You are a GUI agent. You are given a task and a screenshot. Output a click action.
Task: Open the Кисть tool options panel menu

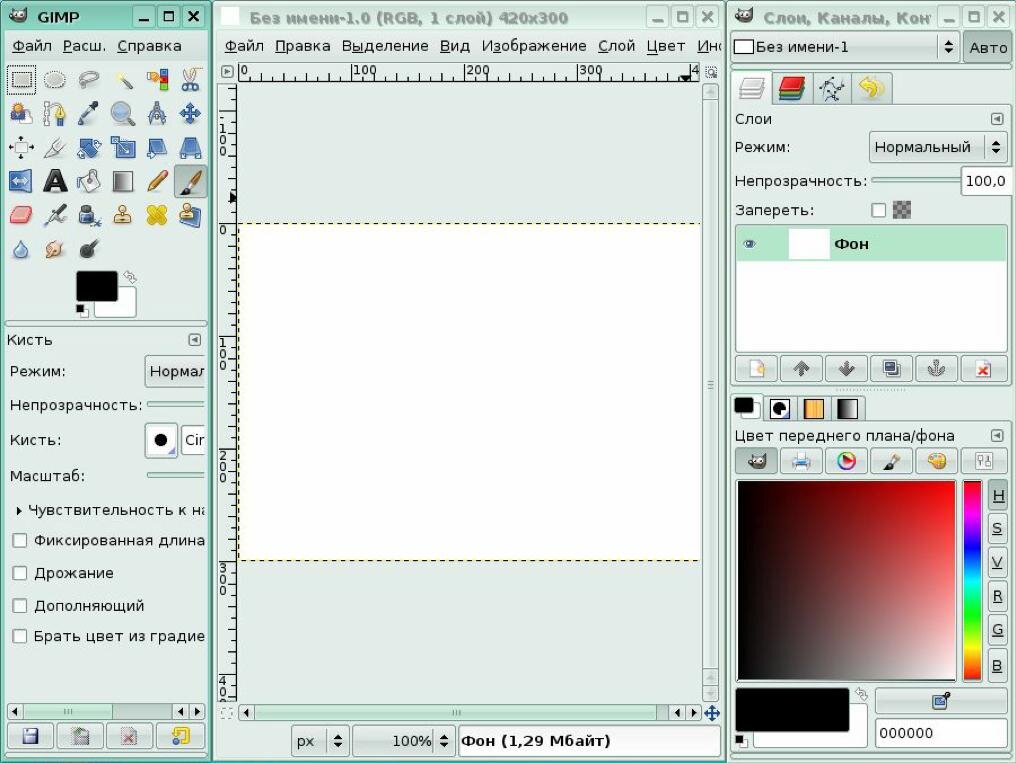click(194, 340)
